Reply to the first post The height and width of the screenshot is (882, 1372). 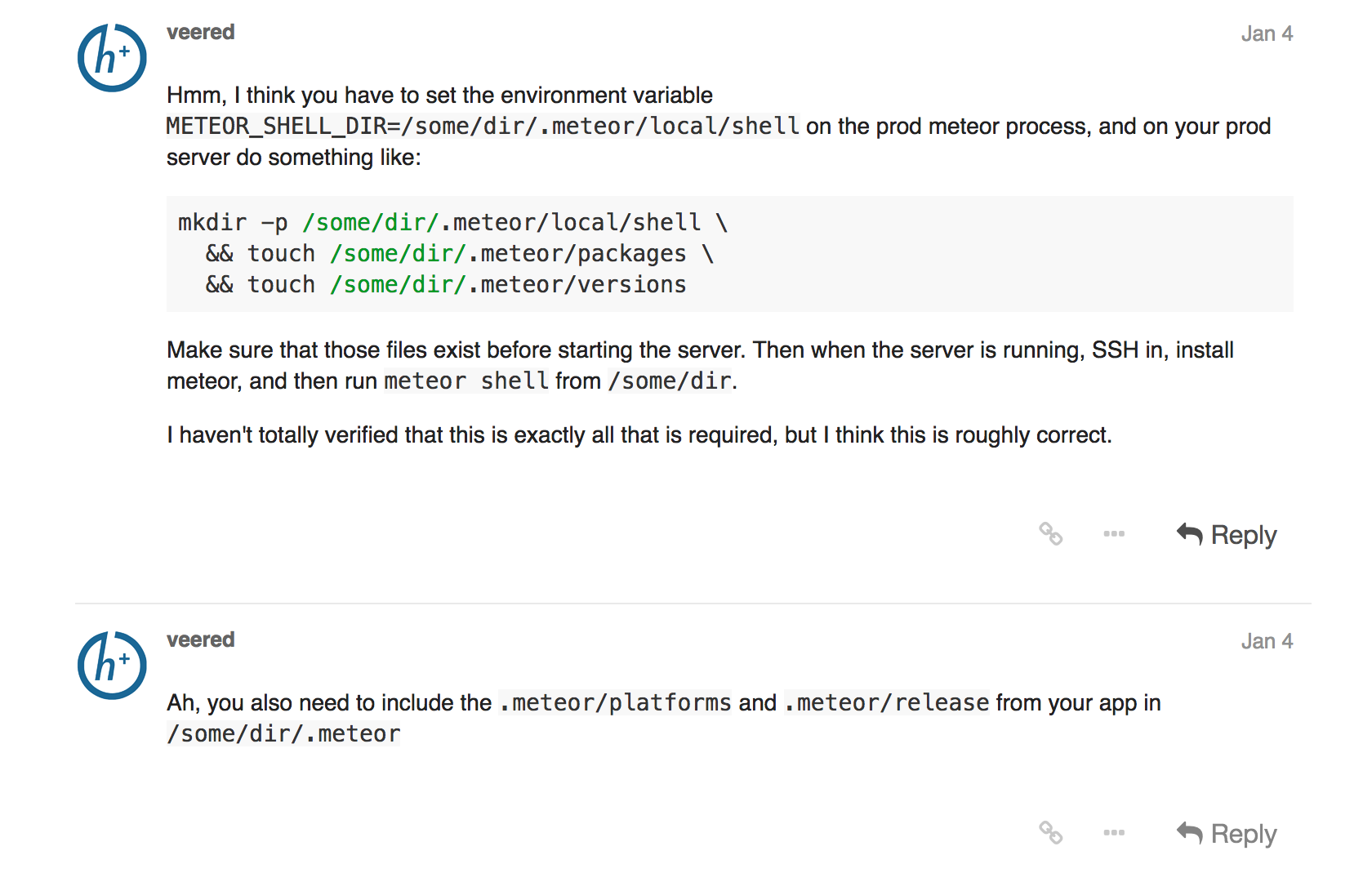(x=1227, y=535)
